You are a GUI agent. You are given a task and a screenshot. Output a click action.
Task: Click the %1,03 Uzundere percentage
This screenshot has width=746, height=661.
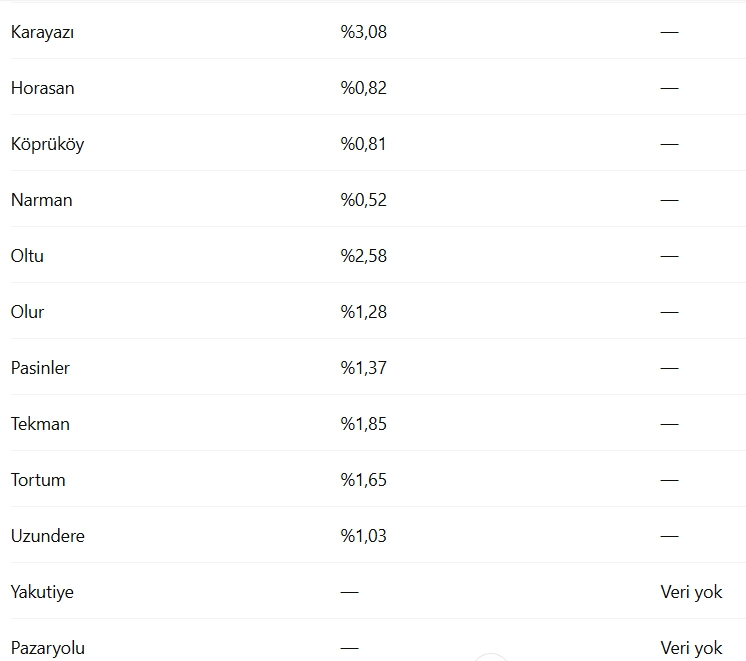click(363, 536)
